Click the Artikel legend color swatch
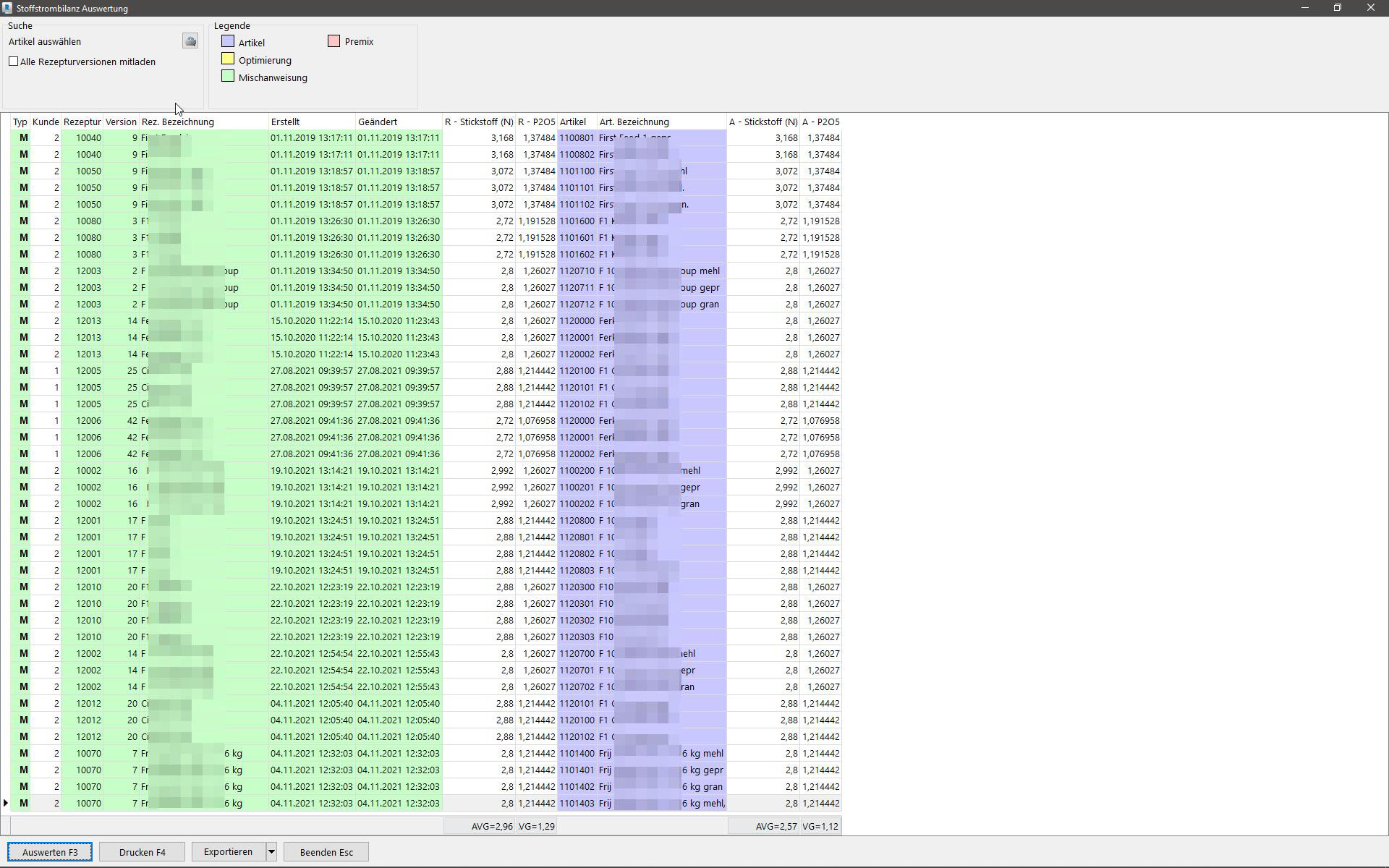Viewport: 1389px width, 868px height. (x=228, y=42)
